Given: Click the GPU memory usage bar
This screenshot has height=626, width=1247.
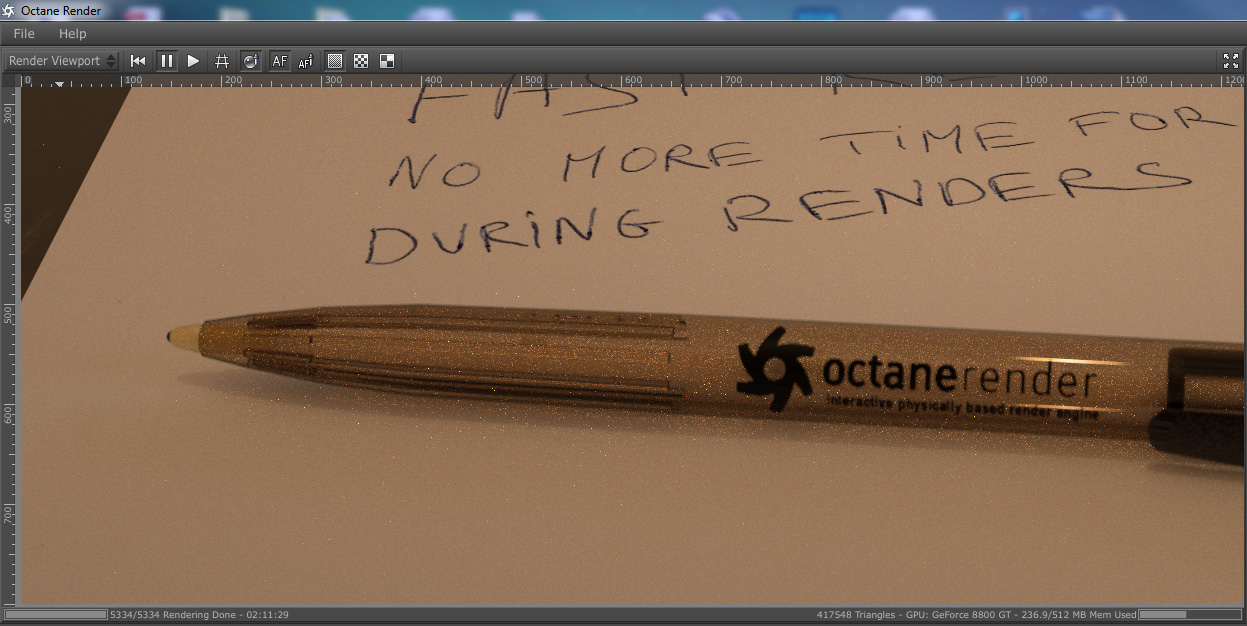Looking at the screenshot, I should [1190, 615].
